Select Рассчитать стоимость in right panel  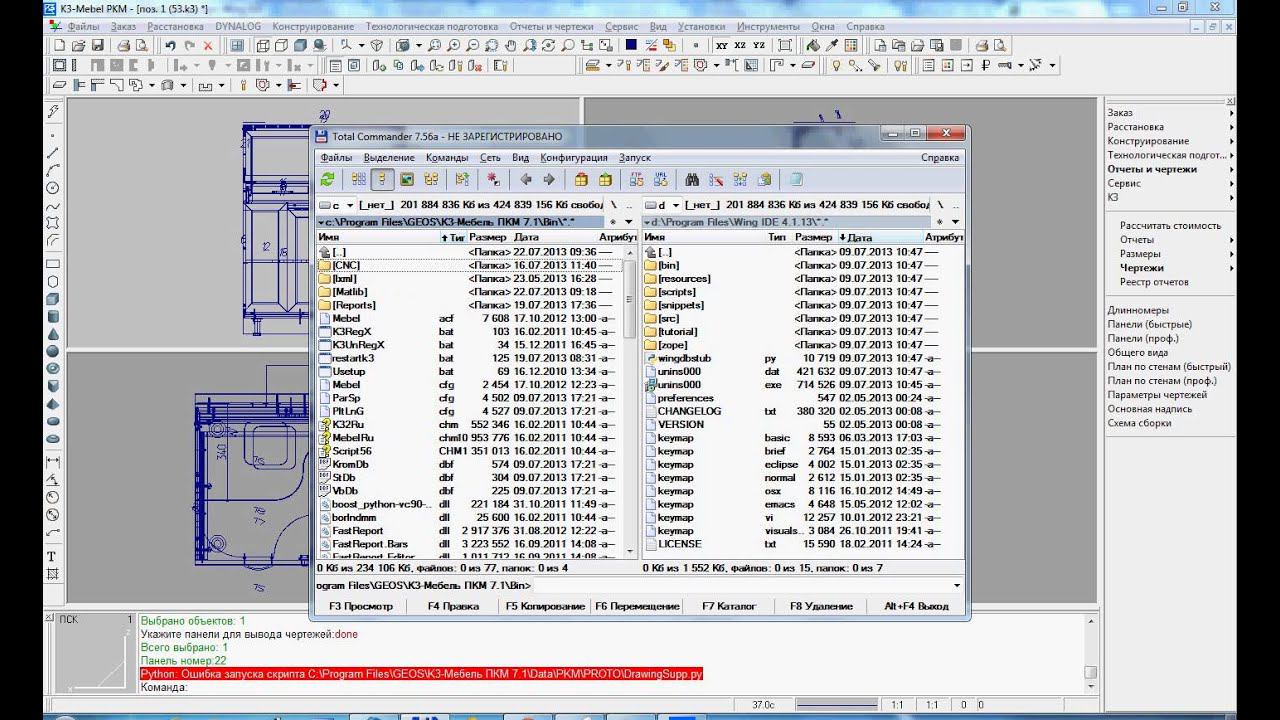[1170, 225]
